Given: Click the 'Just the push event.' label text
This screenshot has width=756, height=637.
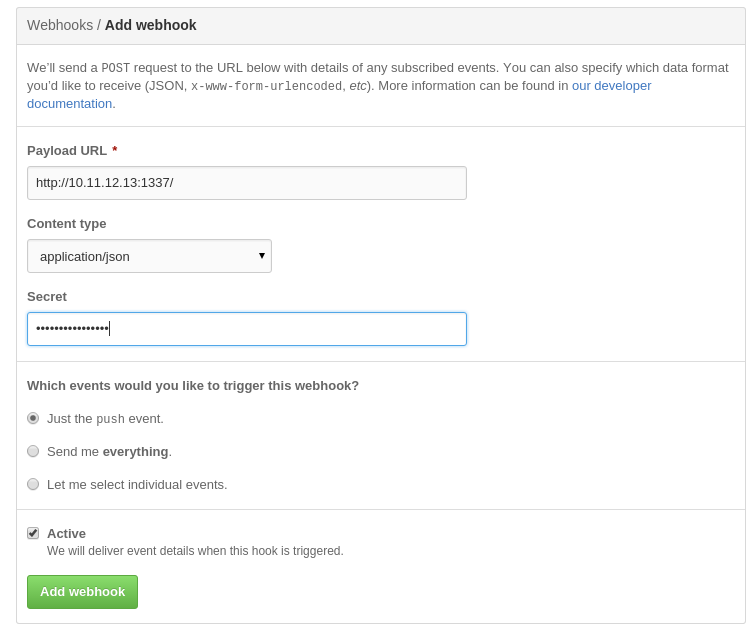Looking at the screenshot, I should [105, 419].
